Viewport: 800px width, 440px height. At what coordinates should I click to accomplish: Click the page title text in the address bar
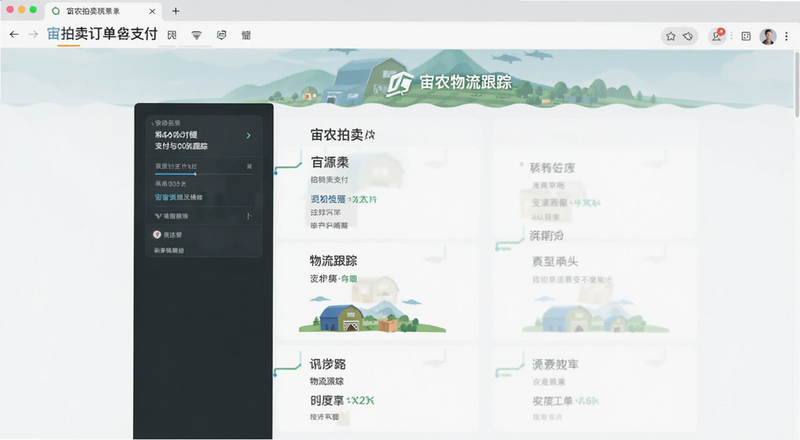click(x=102, y=34)
